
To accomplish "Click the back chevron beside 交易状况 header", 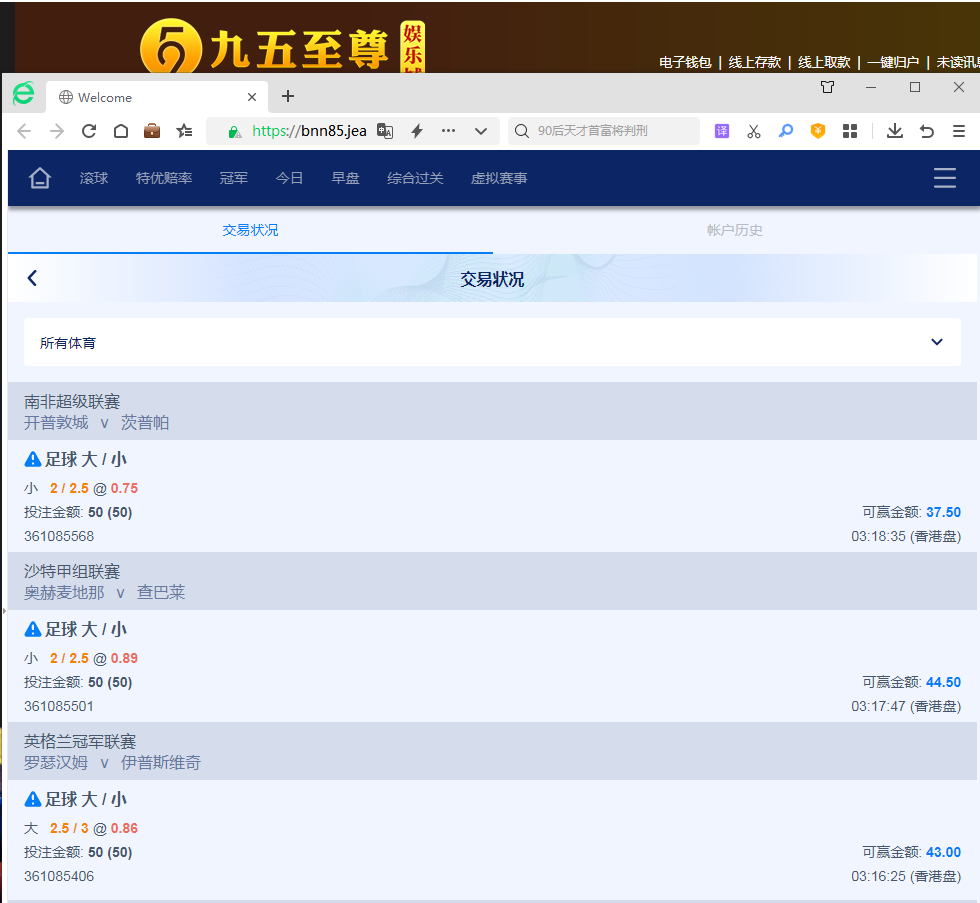I will coord(32,278).
